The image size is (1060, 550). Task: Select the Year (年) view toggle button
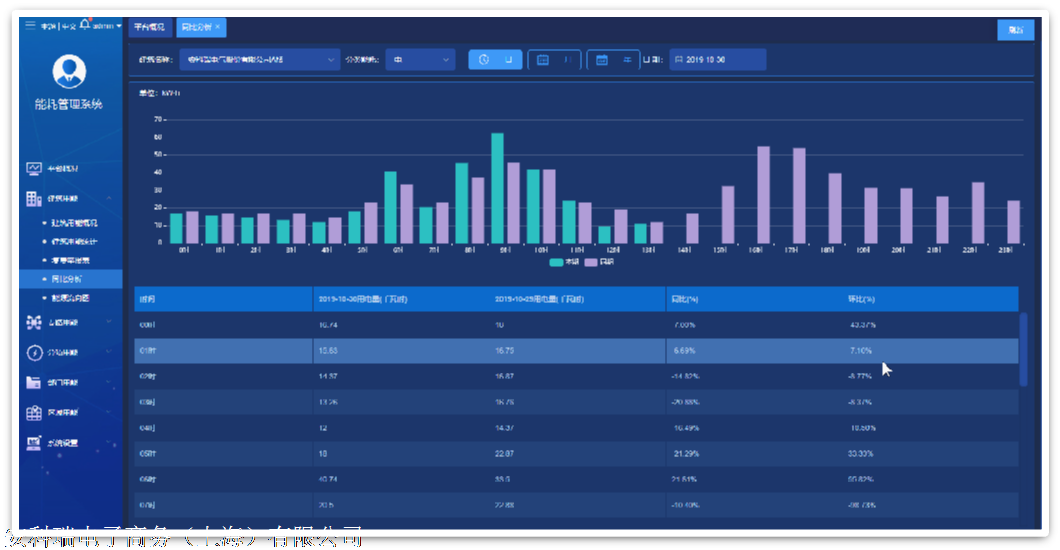tap(613, 59)
